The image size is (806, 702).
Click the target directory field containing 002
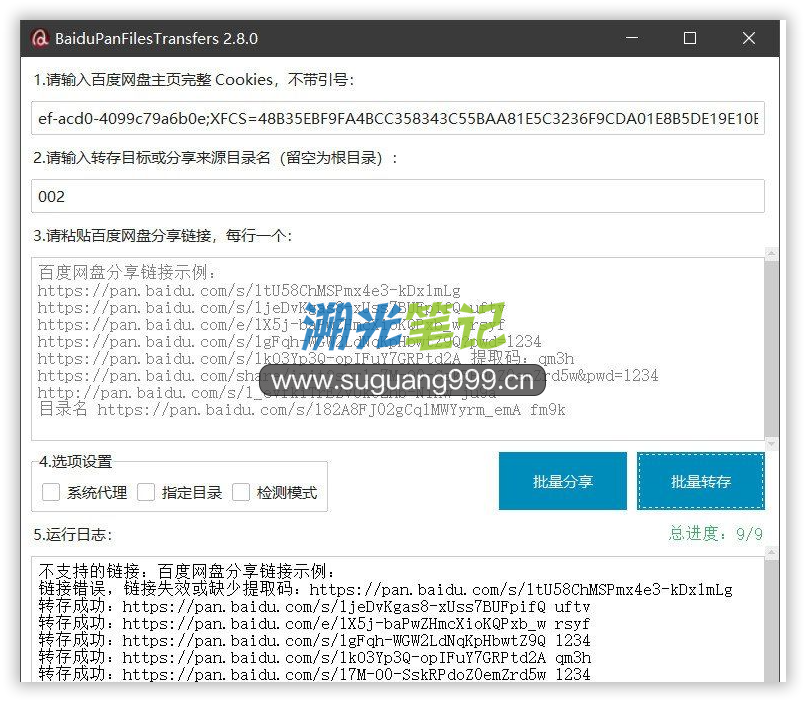tap(398, 196)
